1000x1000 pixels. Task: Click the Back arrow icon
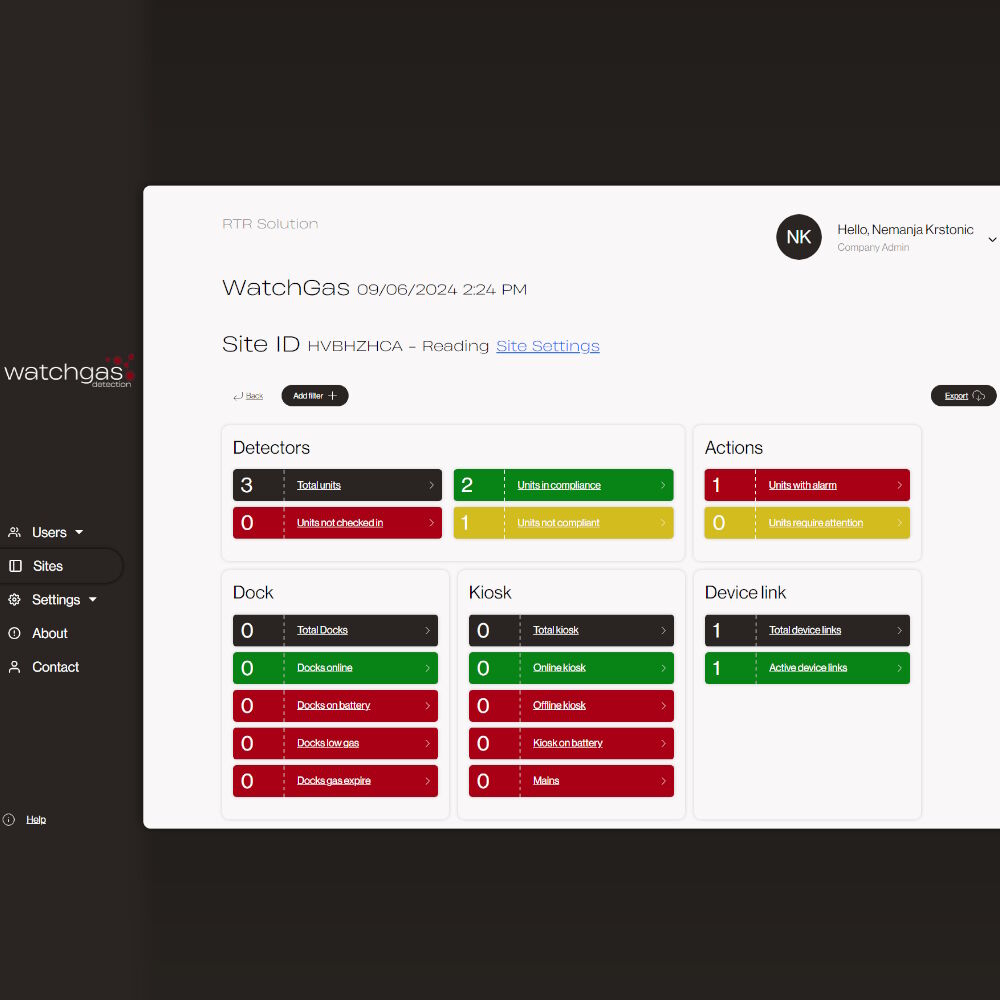[238, 396]
